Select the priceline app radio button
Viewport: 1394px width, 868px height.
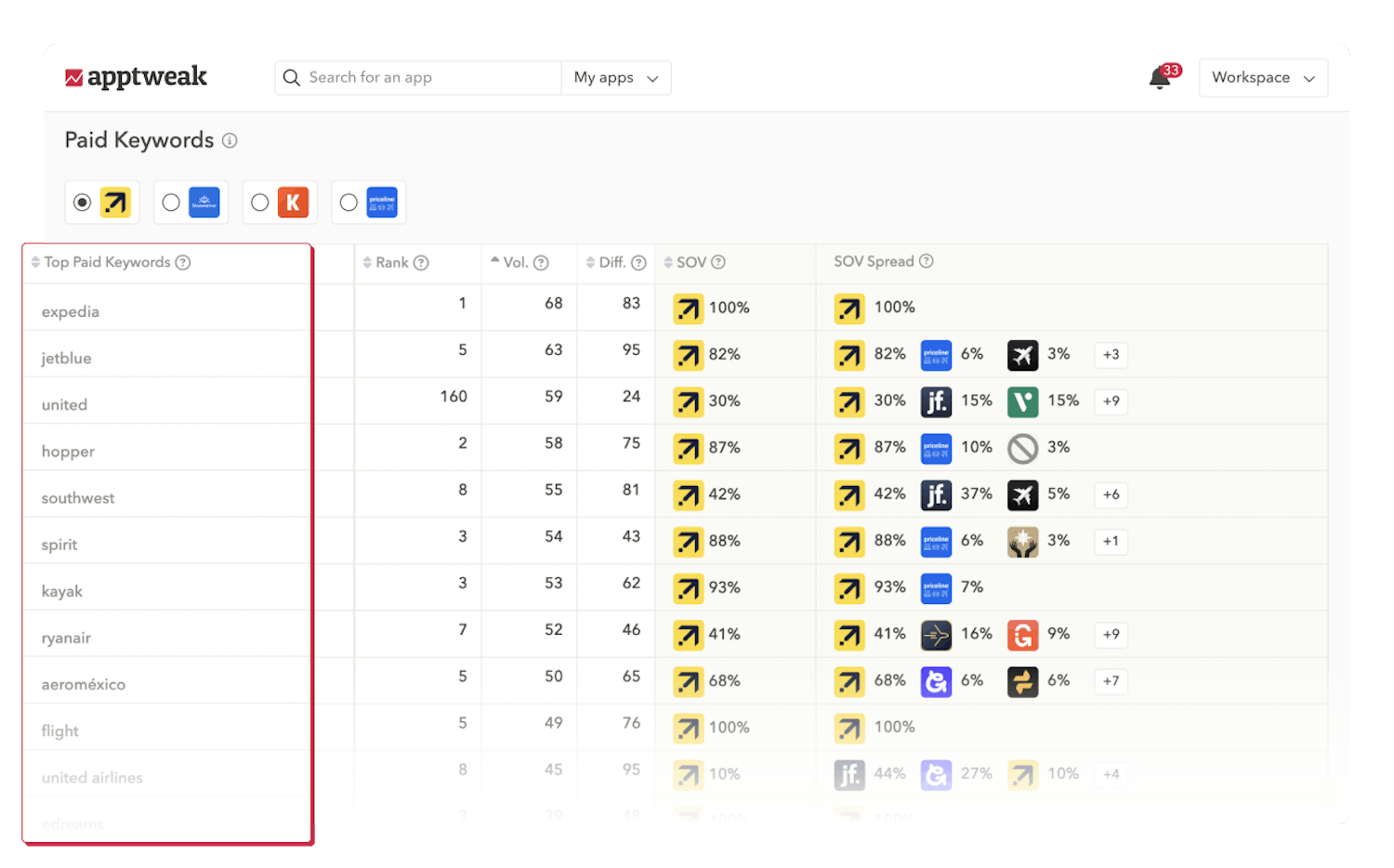tap(348, 203)
